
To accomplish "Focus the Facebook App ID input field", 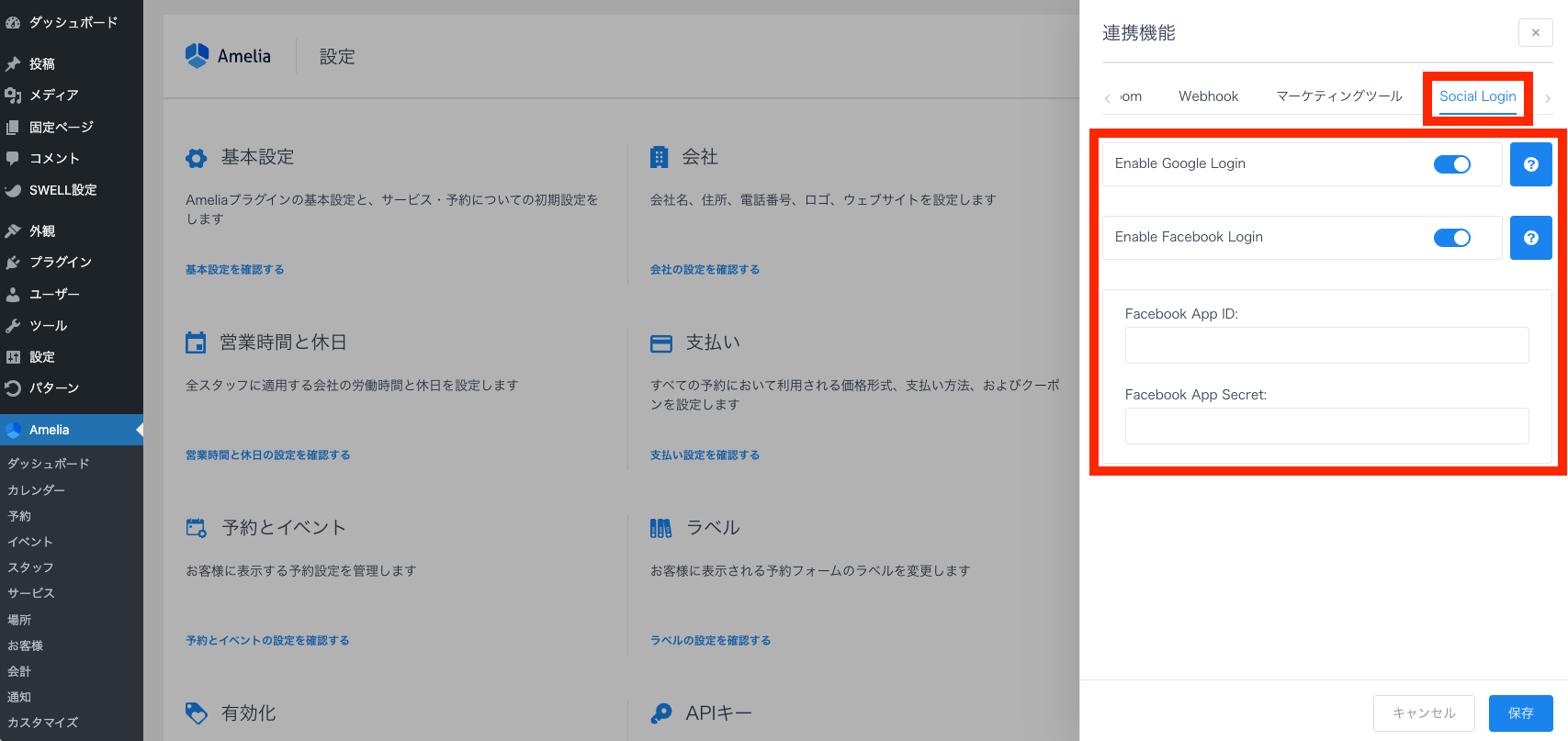I will click(1326, 345).
